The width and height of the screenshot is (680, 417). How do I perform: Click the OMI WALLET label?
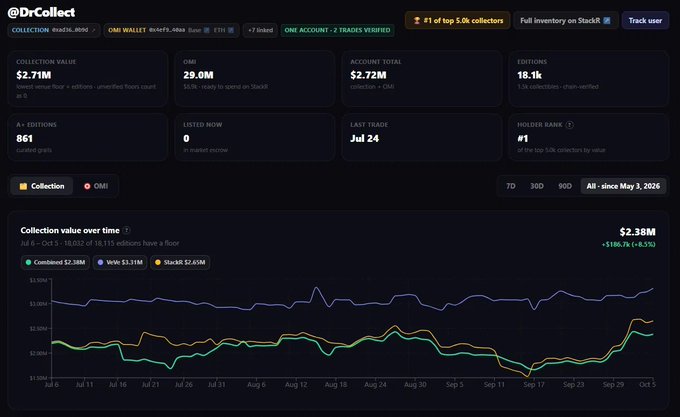(127, 30)
